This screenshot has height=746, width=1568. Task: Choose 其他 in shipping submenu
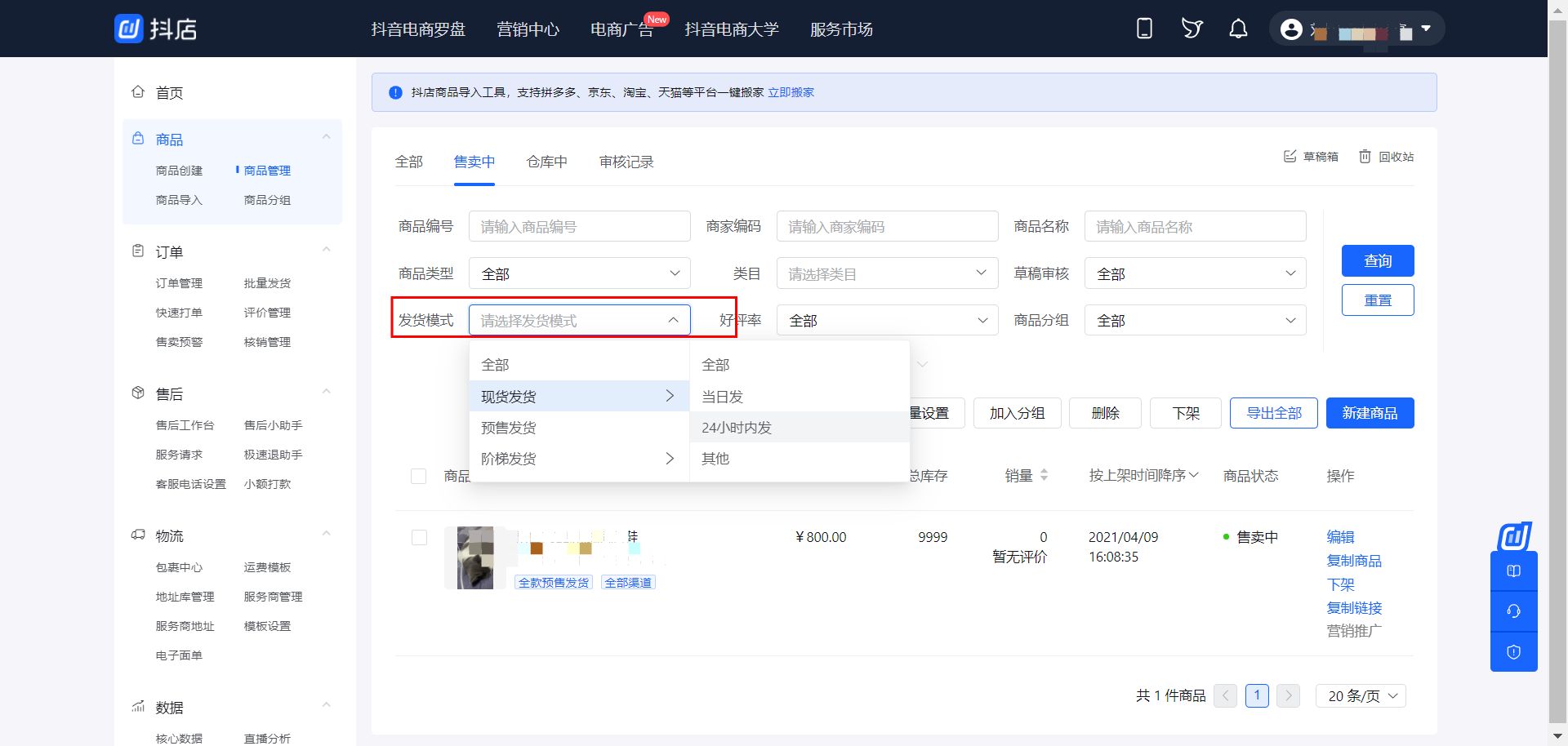800,459
